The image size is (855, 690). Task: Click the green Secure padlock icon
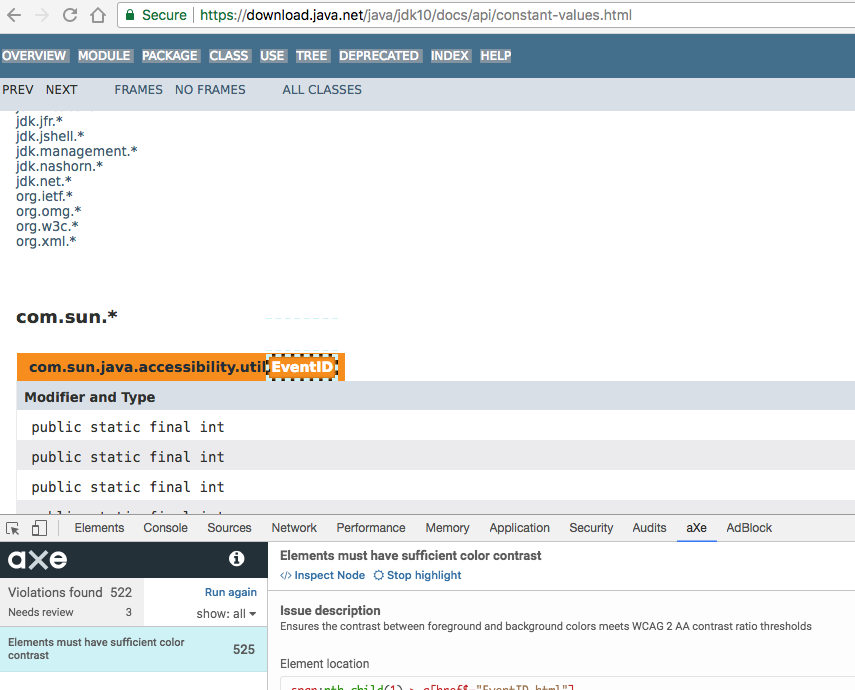[x=130, y=16]
